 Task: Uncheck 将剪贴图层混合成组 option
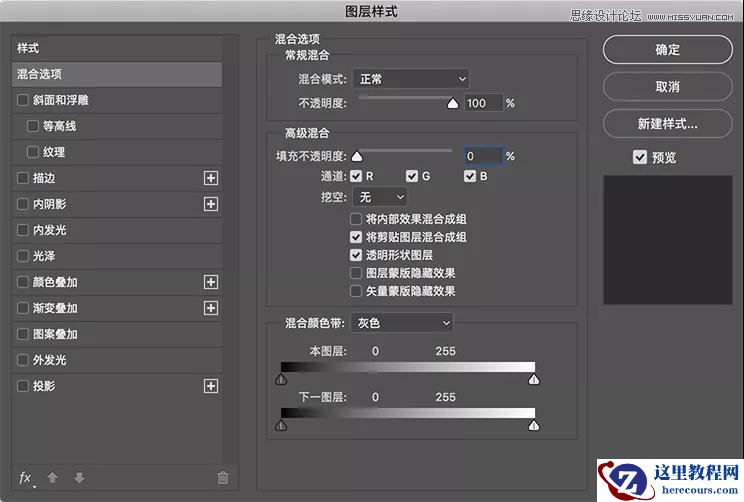coord(356,237)
